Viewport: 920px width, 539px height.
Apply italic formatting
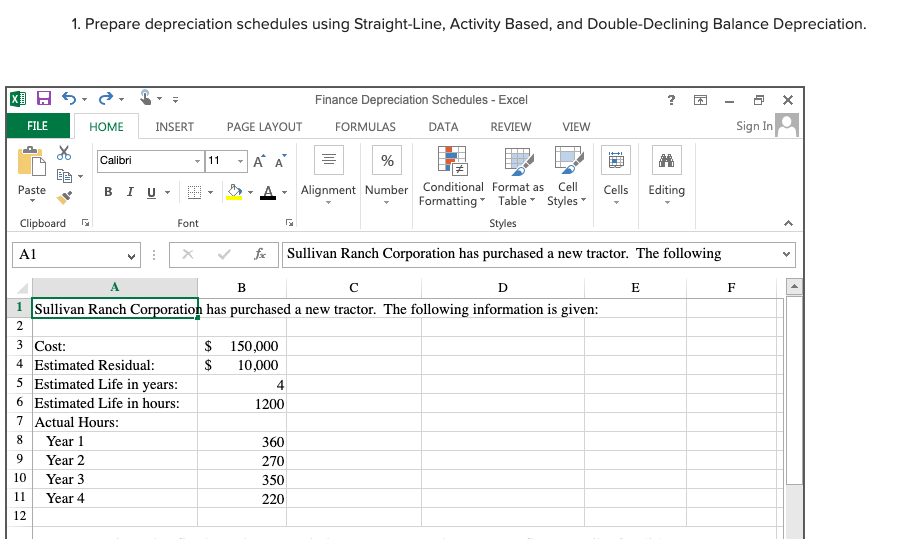point(130,192)
